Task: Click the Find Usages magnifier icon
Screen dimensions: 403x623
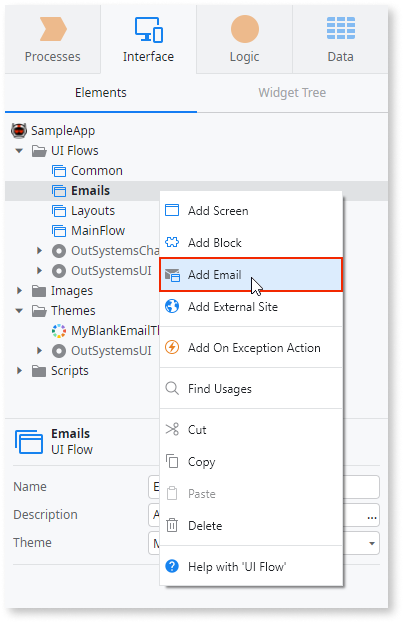Action: (172, 388)
